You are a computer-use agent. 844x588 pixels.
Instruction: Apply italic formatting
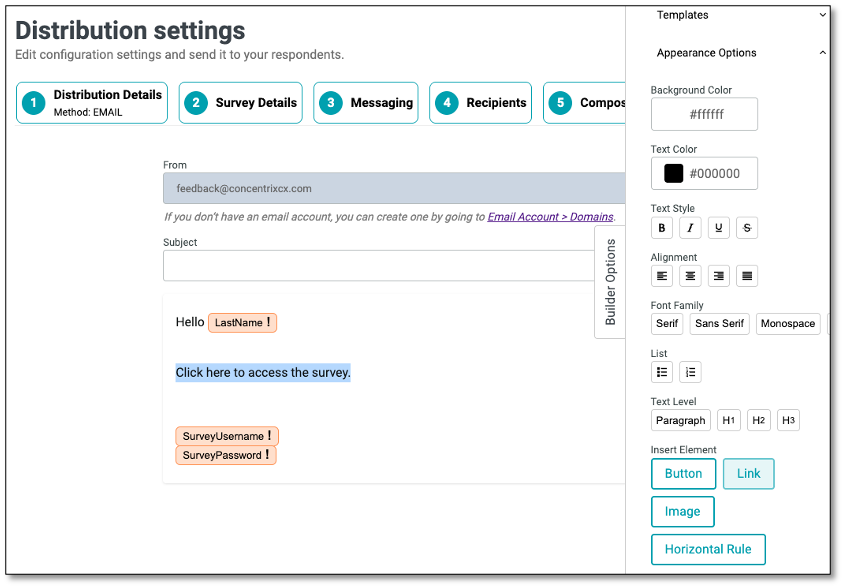690,227
